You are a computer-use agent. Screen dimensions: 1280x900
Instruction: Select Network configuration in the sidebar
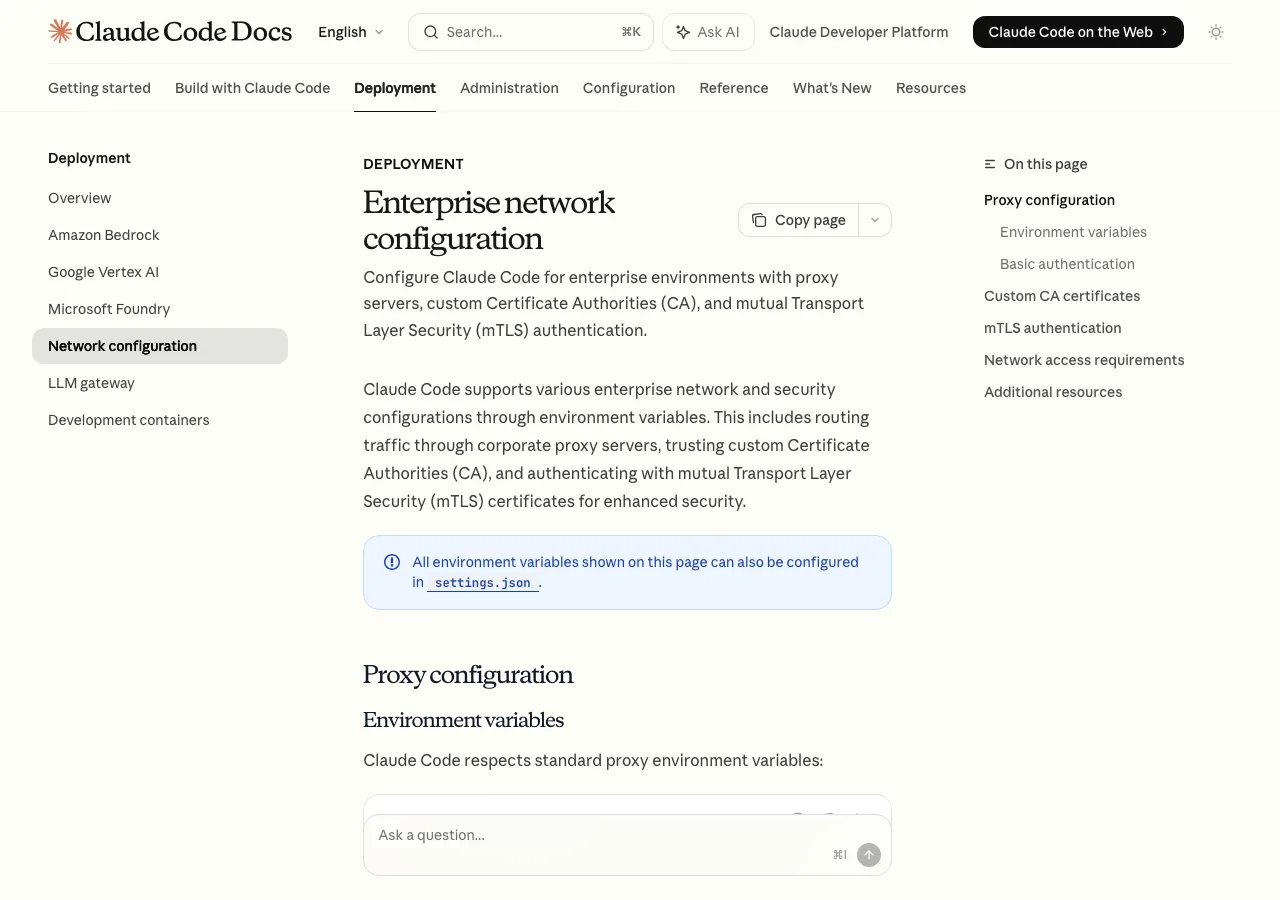(x=160, y=346)
